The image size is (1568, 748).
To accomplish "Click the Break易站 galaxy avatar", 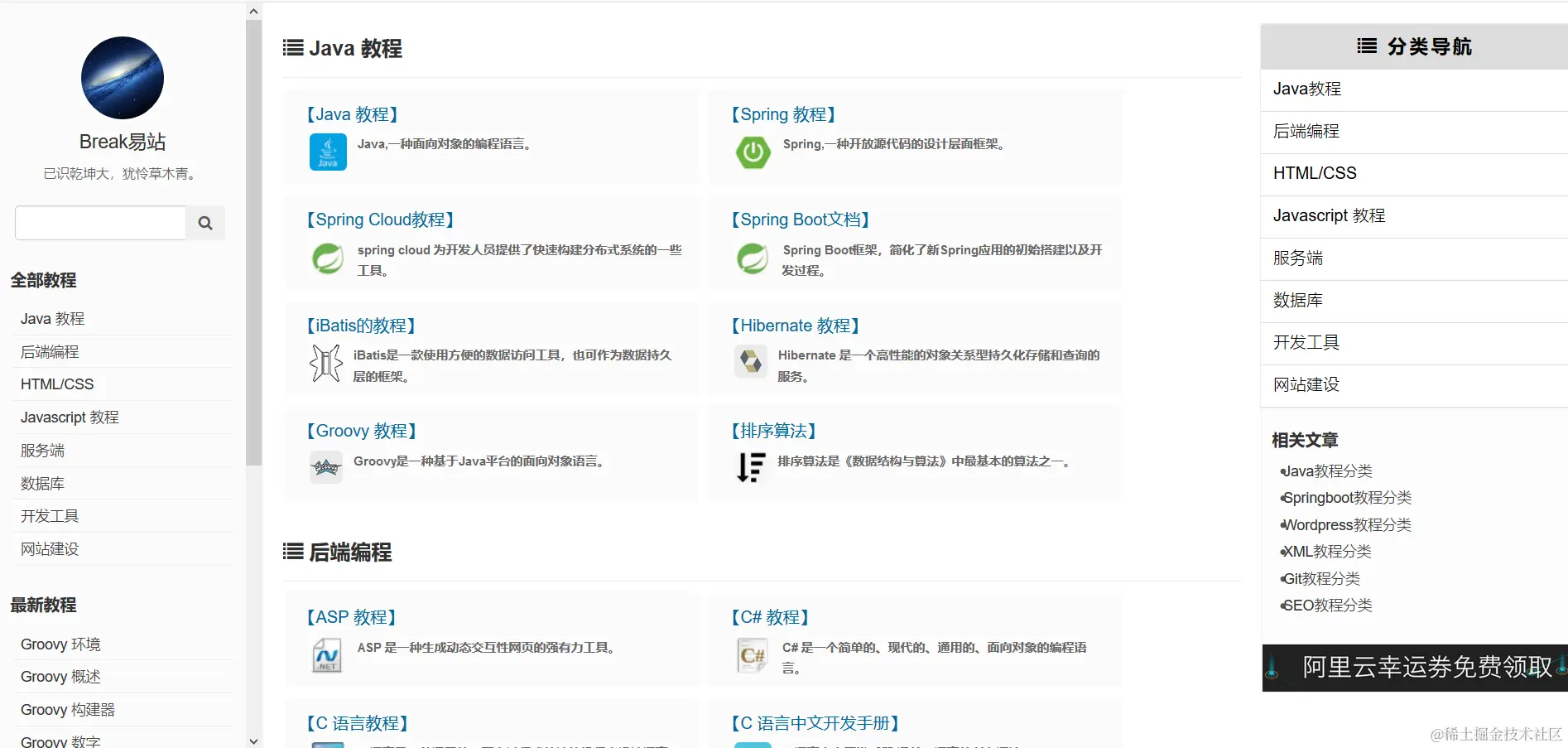I will tap(123, 78).
